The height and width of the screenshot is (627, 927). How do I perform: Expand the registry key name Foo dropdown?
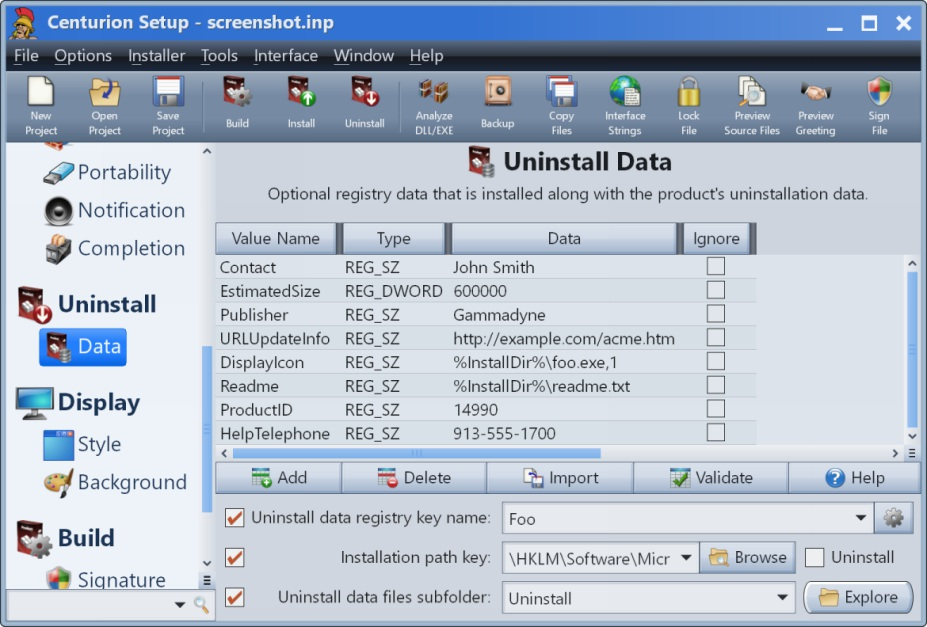coord(861,518)
